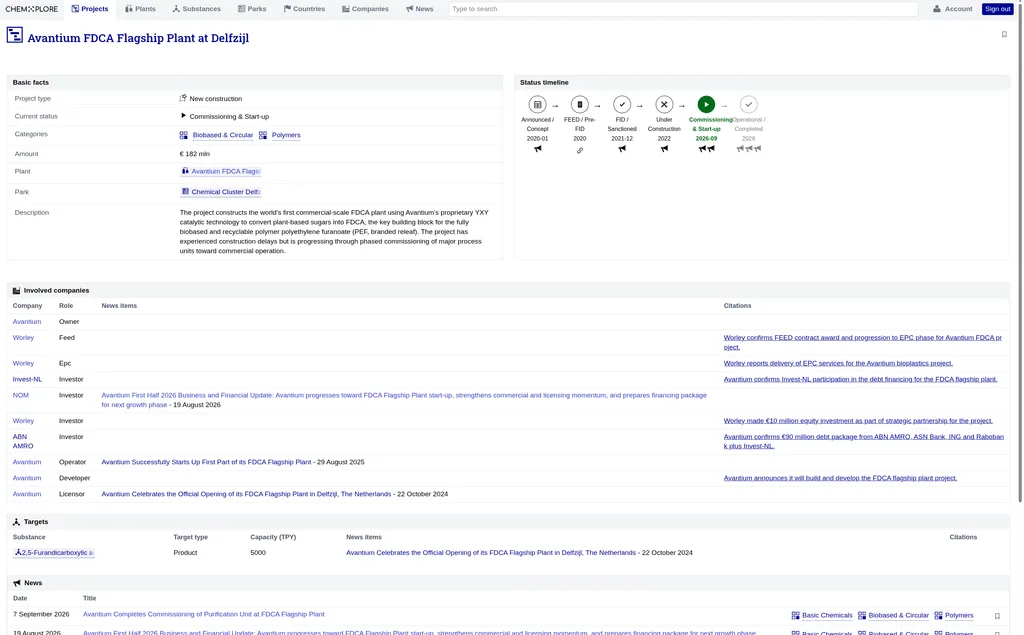Image resolution: width=1024 pixels, height=635 pixels.
Task: Open Worley in the Feed row
Action: click(23, 338)
